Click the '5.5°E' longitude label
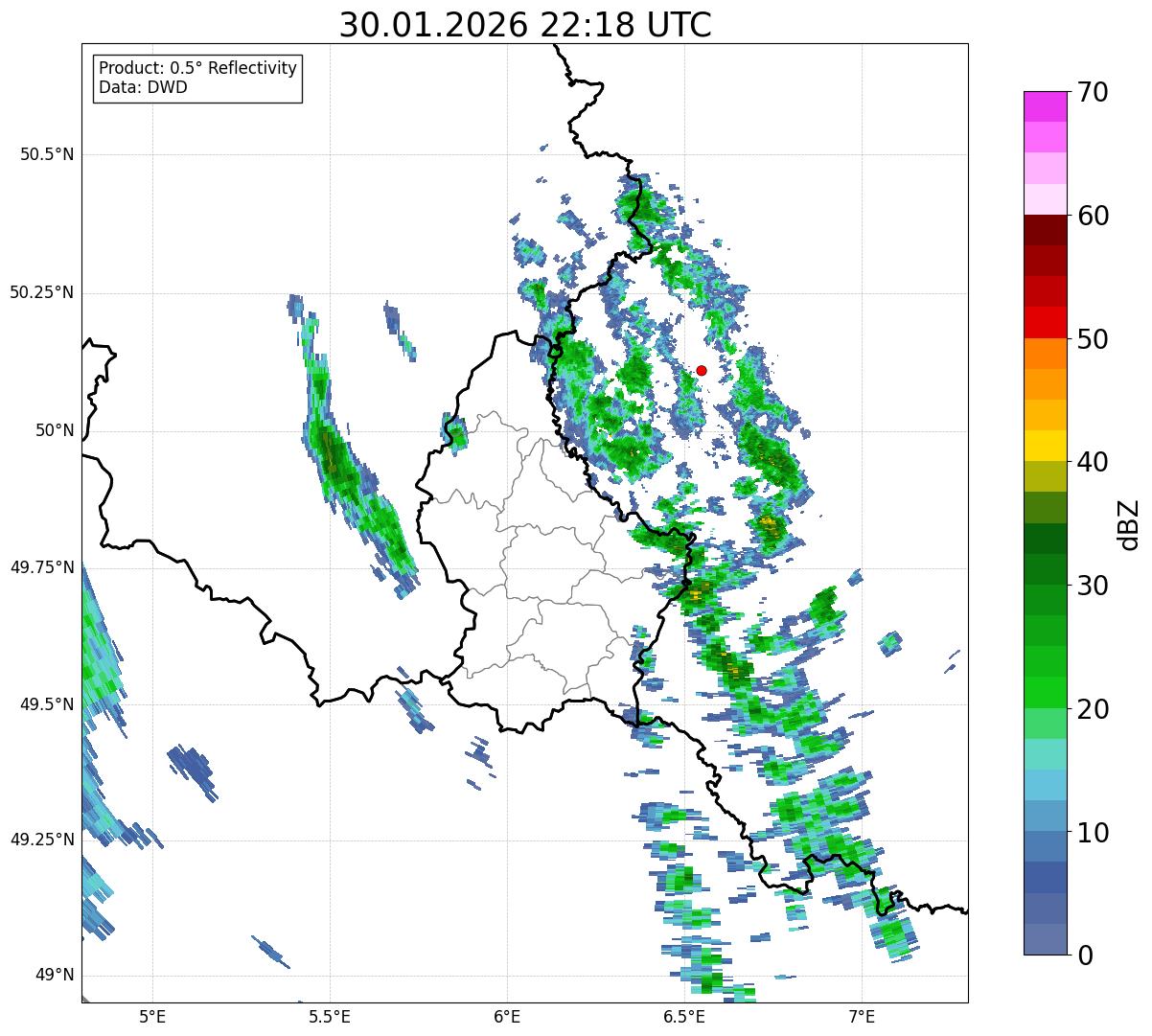 pos(330,1016)
